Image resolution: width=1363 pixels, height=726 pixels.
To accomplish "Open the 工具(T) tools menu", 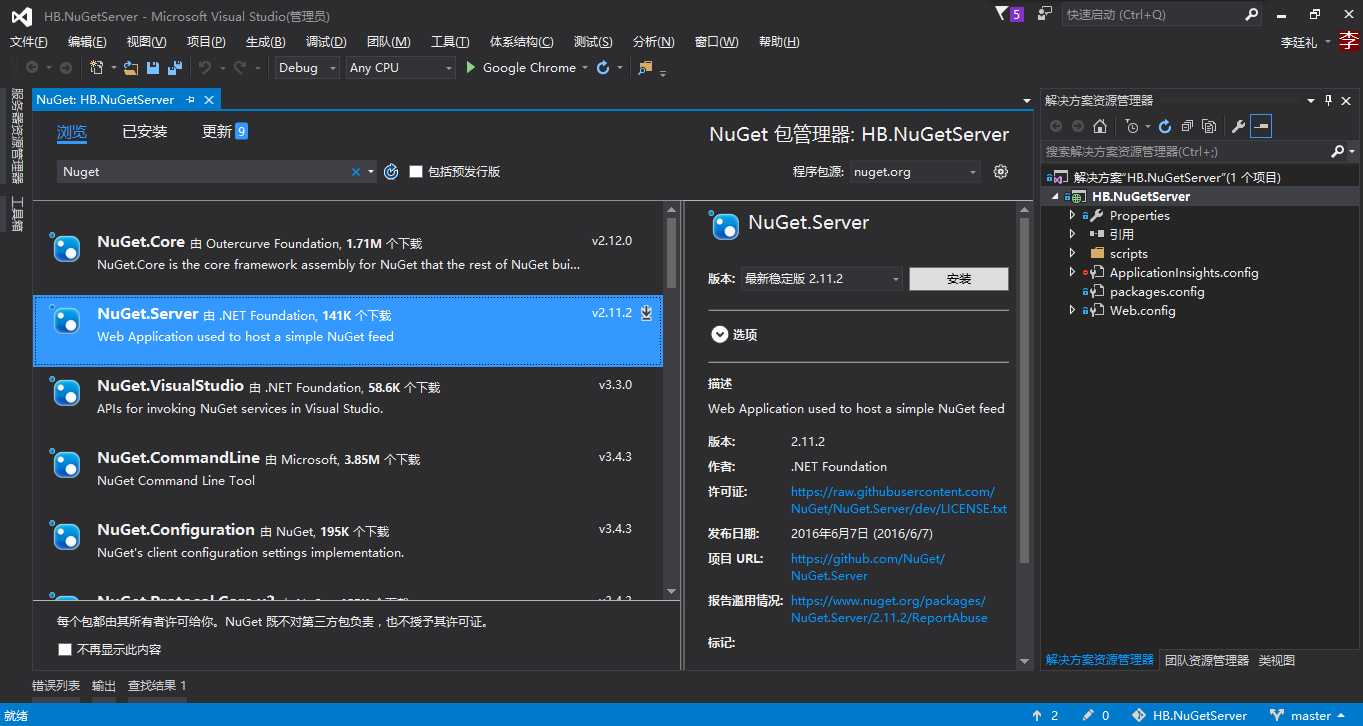I will pyautogui.click(x=450, y=42).
